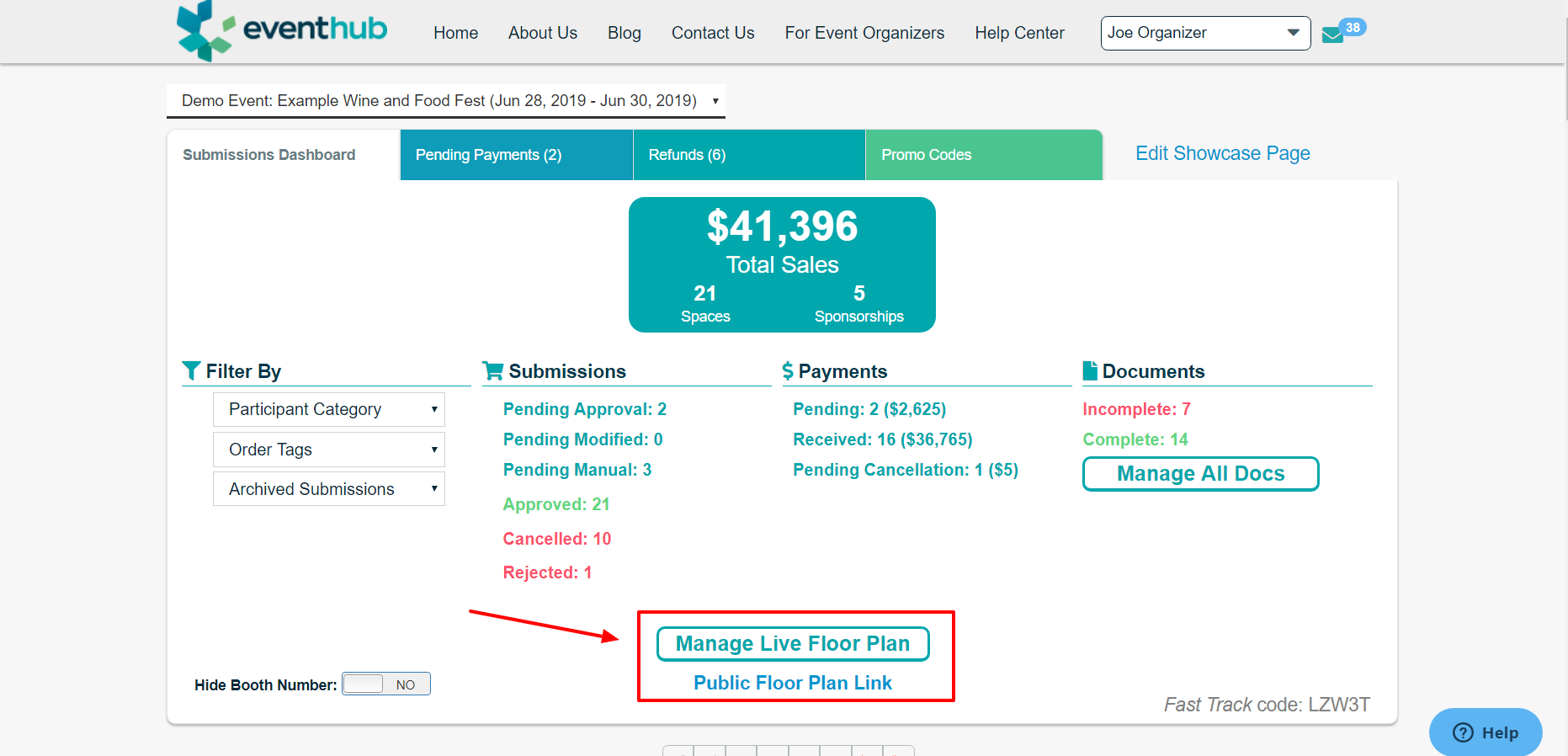Open the Order Tags dropdown
This screenshot has width=1568, height=756.
tap(329, 450)
